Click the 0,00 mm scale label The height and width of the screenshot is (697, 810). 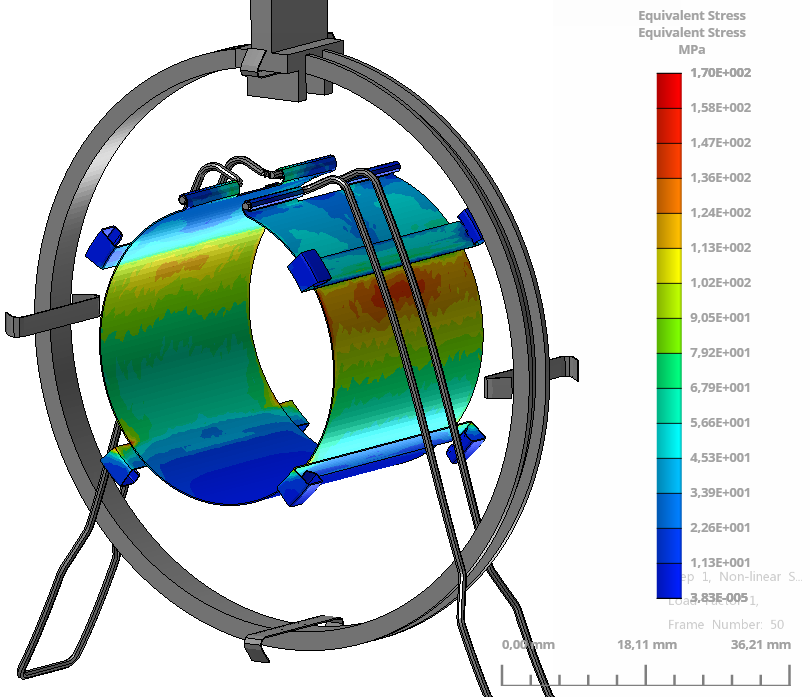click(x=526, y=645)
